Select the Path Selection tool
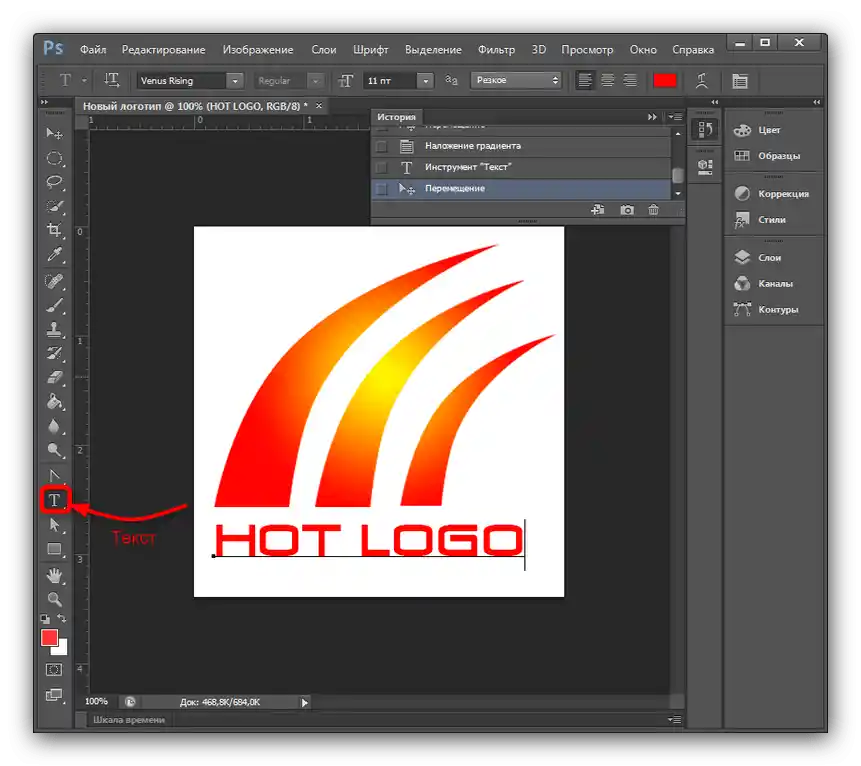861x766 pixels. [x=54, y=525]
